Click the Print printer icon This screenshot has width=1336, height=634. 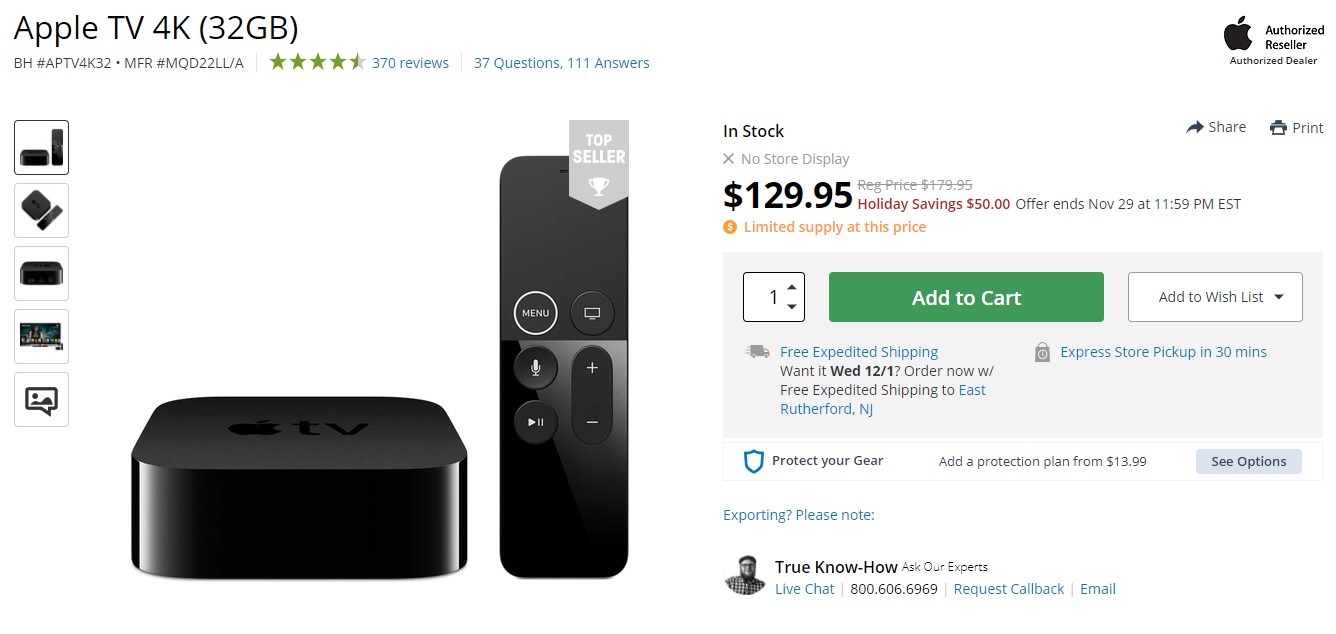pyautogui.click(x=1278, y=128)
